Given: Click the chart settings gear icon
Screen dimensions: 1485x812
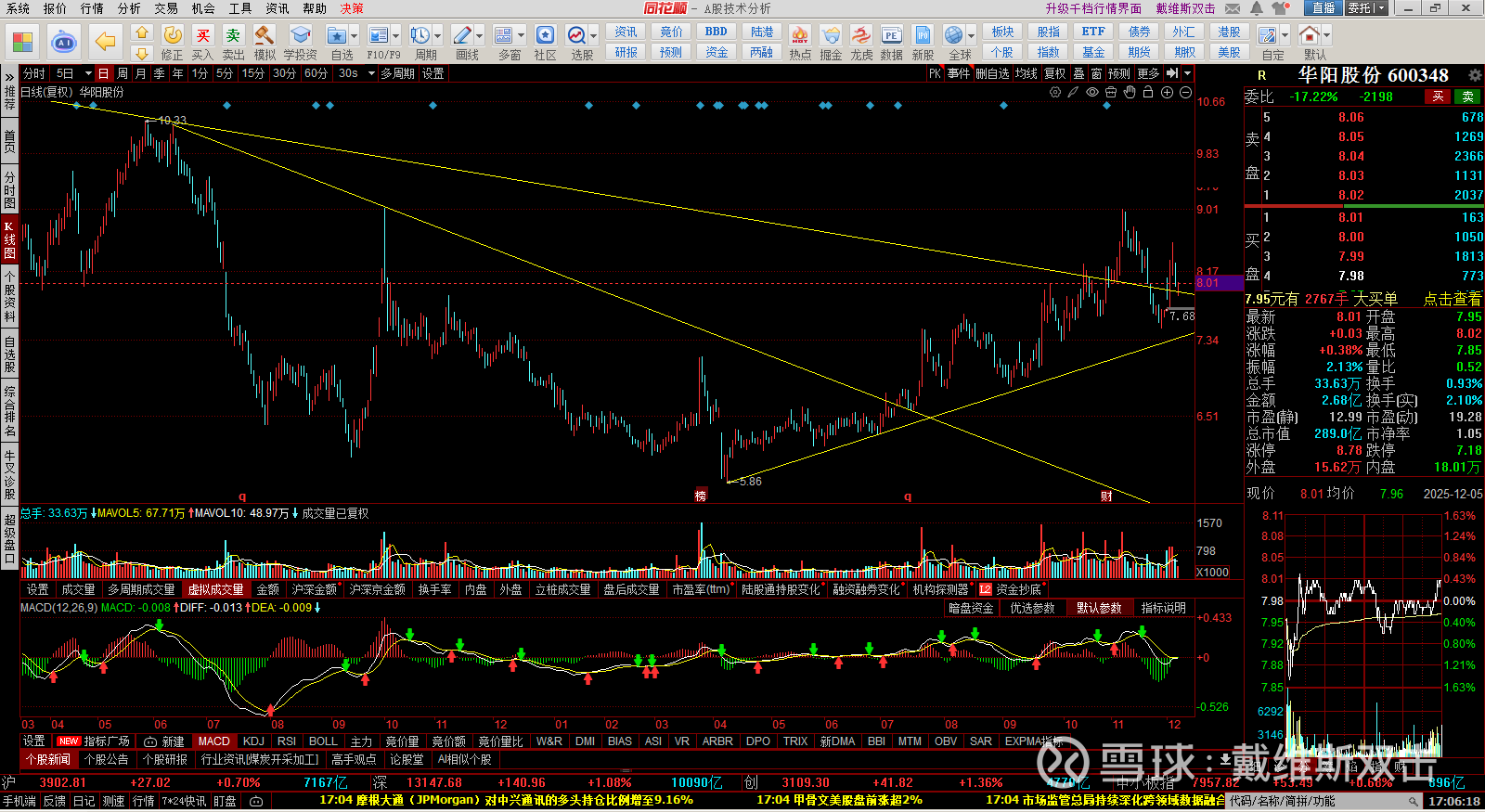Looking at the screenshot, I should (x=1055, y=92).
